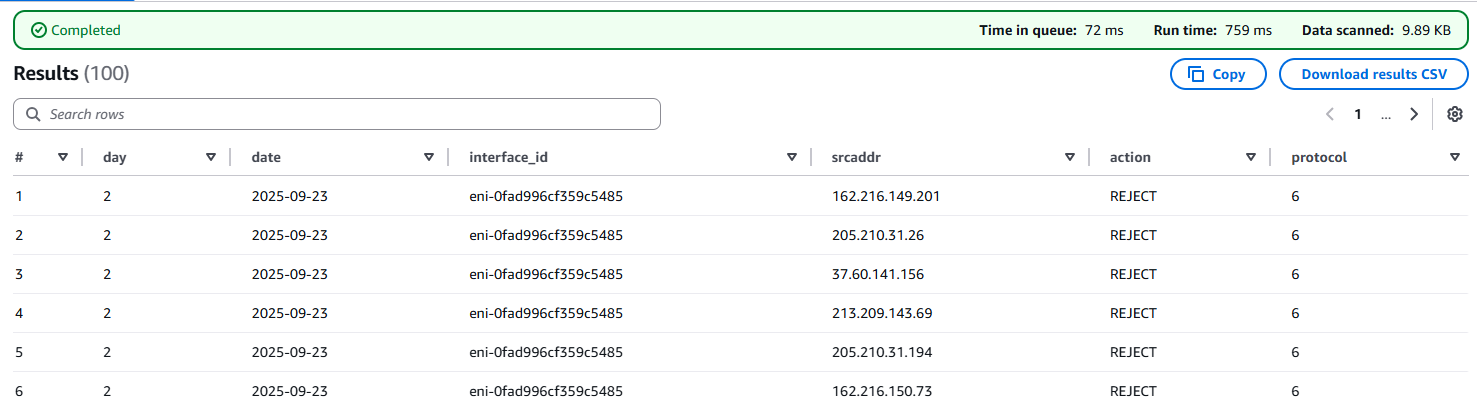Sort by the # column arrow

pos(63,157)
